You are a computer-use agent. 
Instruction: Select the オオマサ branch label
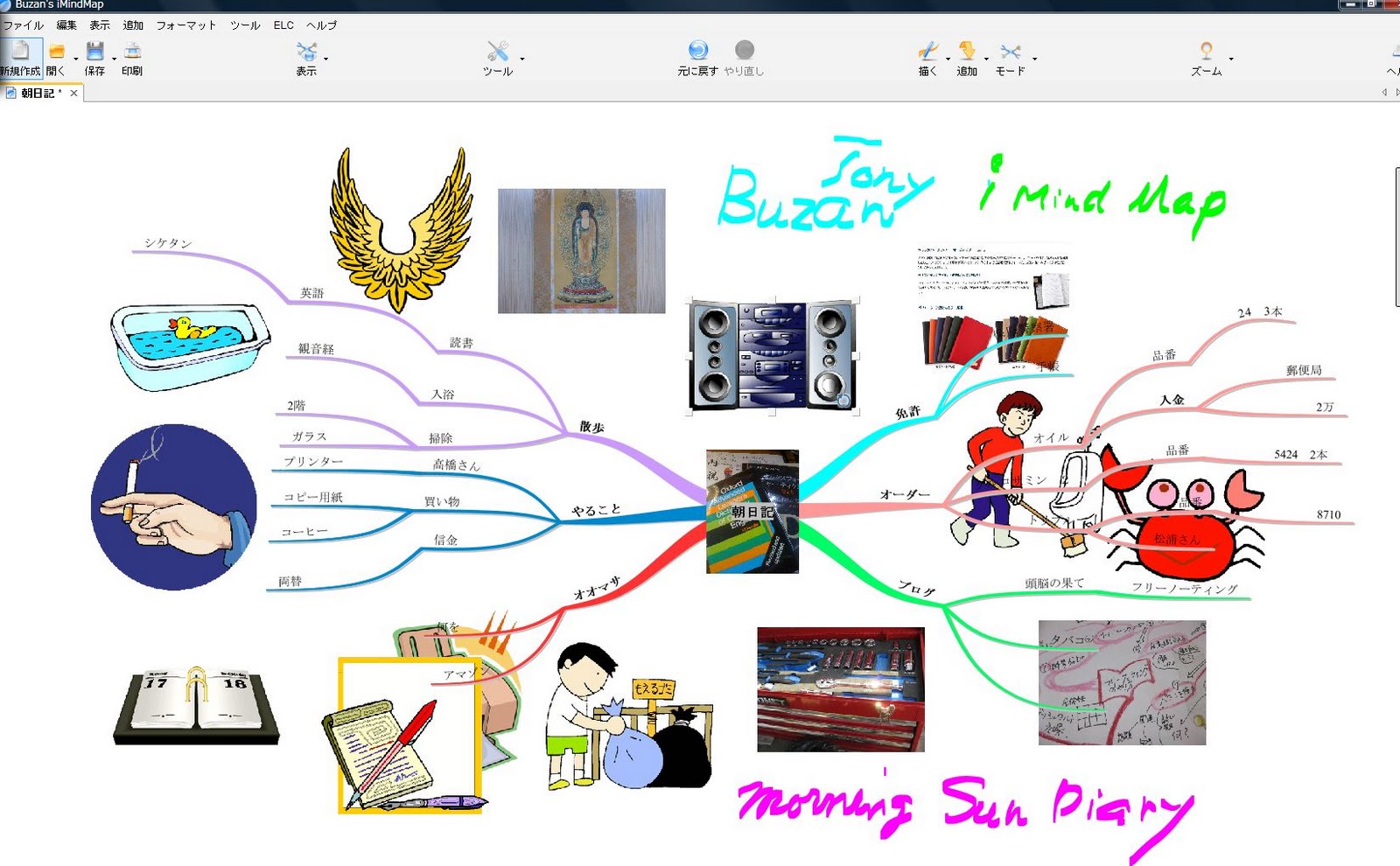point(597,588)
